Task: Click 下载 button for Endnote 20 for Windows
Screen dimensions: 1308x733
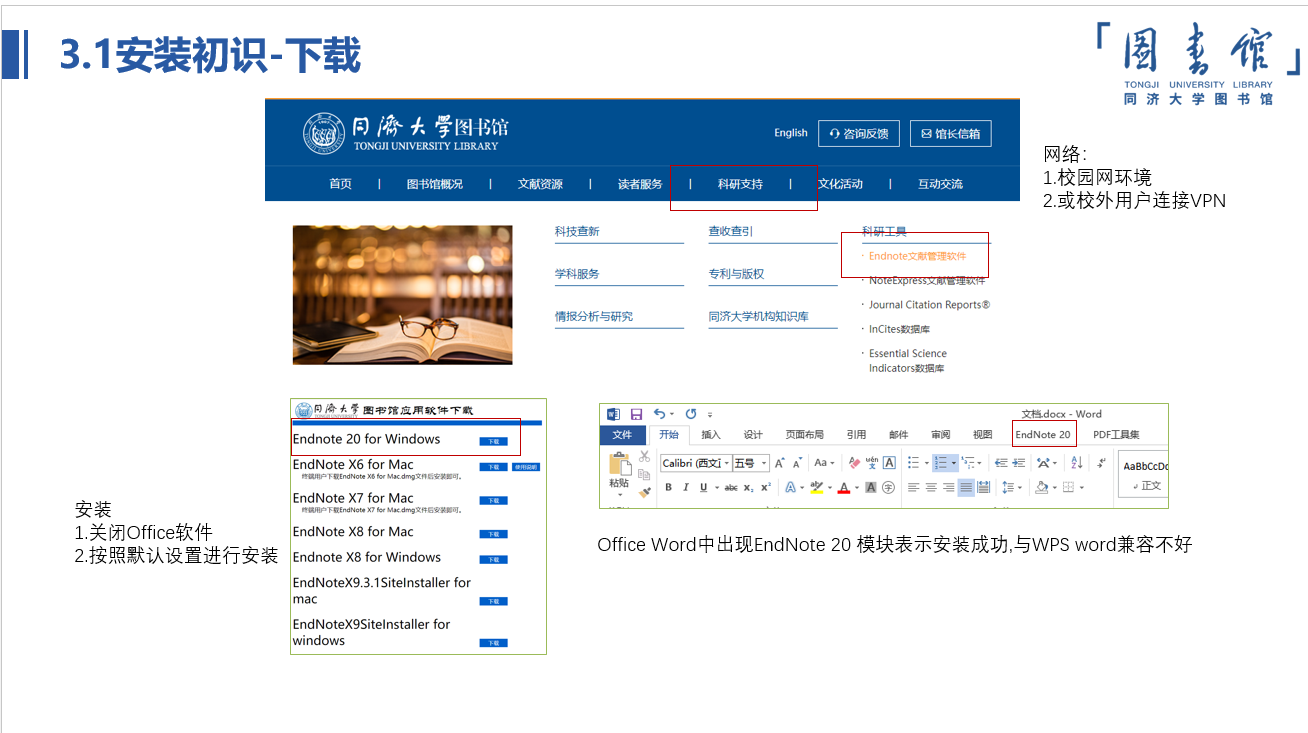Action: tap(493, 441)
